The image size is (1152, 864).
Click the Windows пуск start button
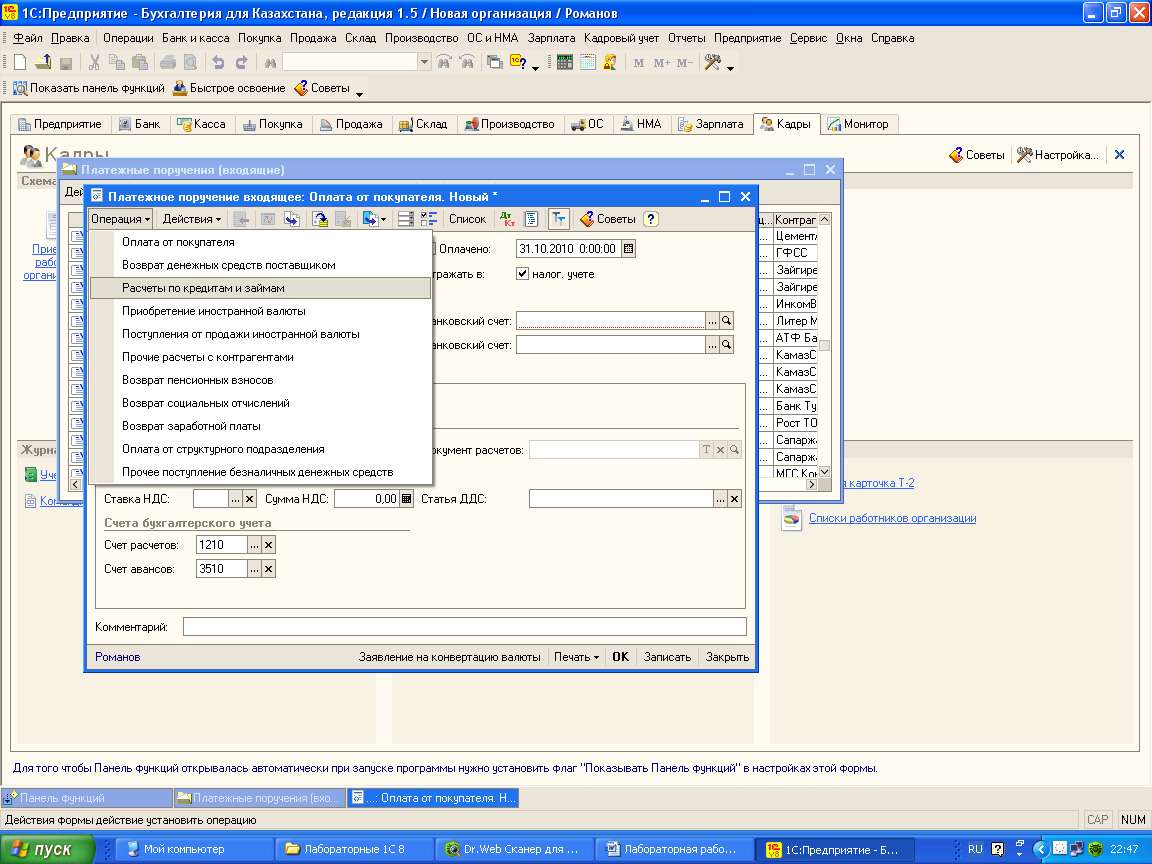48,849
